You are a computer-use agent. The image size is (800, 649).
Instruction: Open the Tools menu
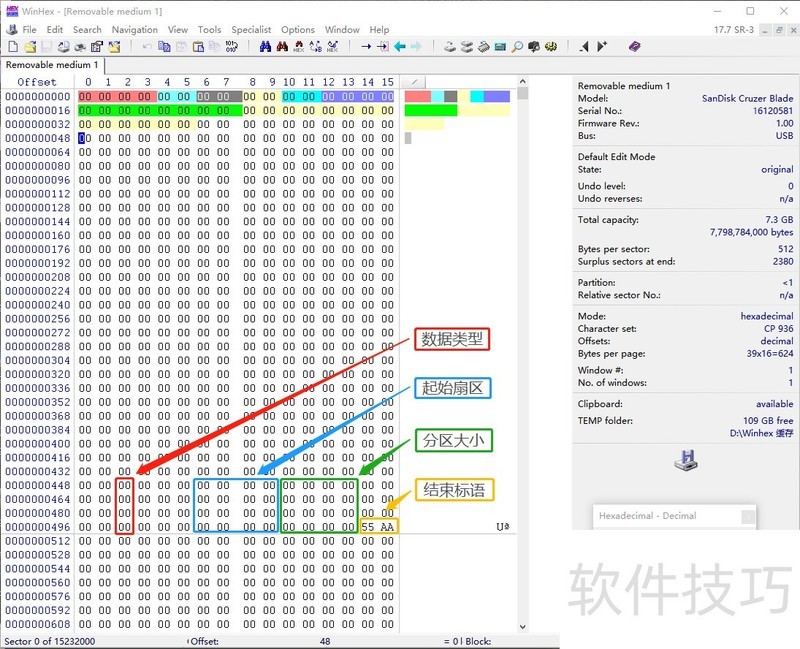click(209, 30)
